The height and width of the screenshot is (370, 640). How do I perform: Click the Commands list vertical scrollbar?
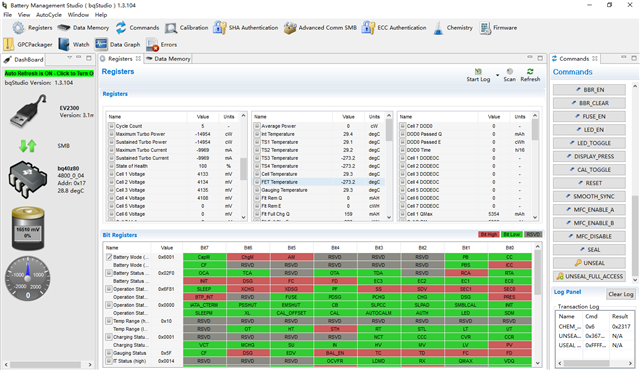[x=635, y=235]
